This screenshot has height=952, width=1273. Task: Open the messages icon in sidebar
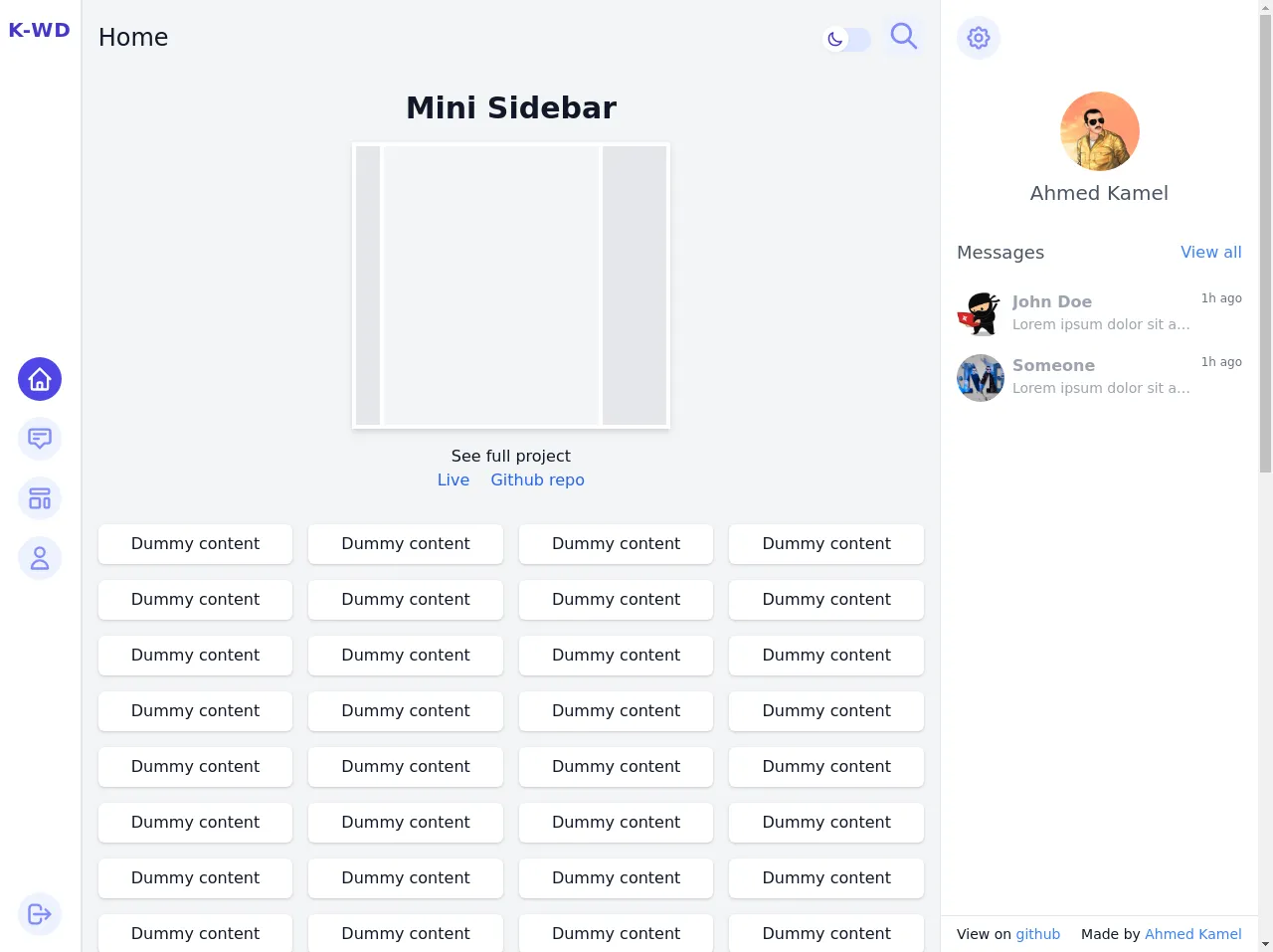click(40, 439)
